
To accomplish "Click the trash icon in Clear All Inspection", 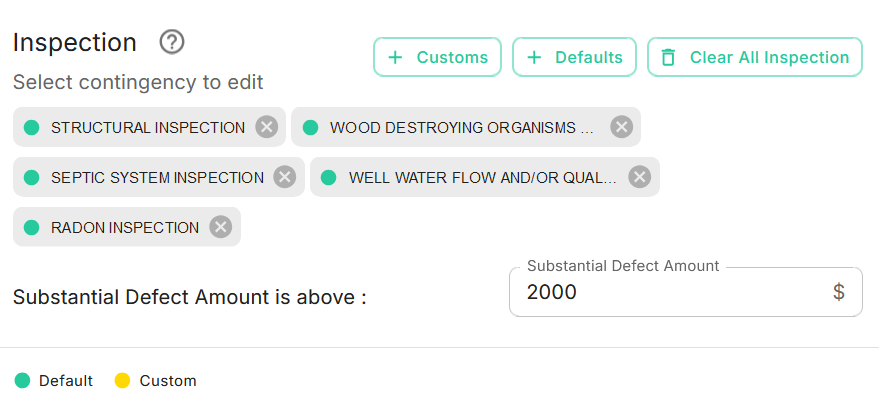I will click(669, 57).
